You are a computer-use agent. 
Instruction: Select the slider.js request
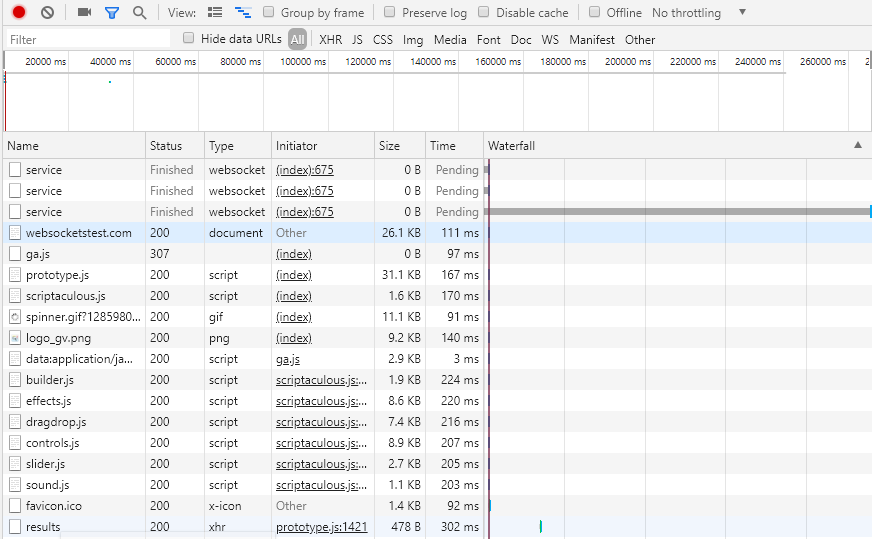pyautogui.click(x=437, y=464)
